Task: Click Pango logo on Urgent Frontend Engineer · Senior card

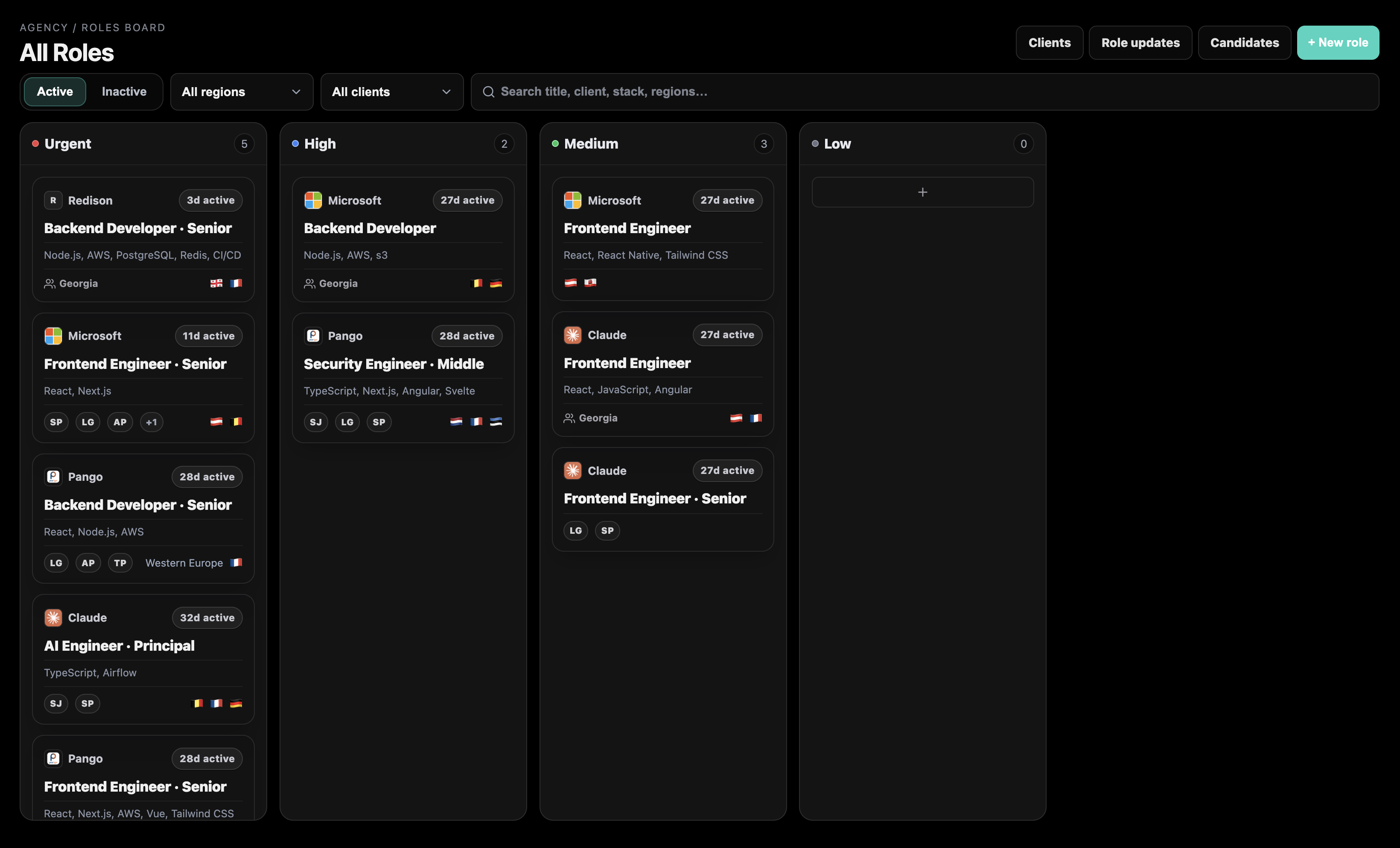Action: (53, 759)
